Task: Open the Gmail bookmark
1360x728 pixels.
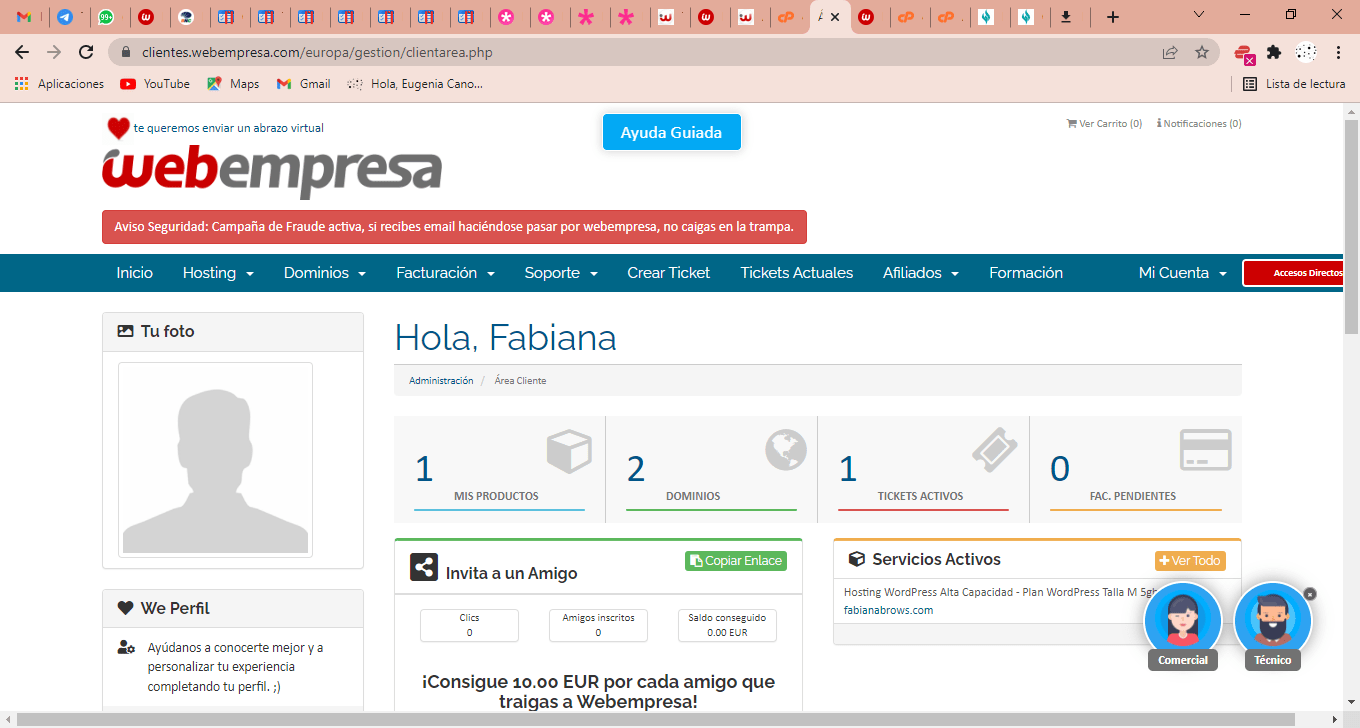Action: (303, 84)
